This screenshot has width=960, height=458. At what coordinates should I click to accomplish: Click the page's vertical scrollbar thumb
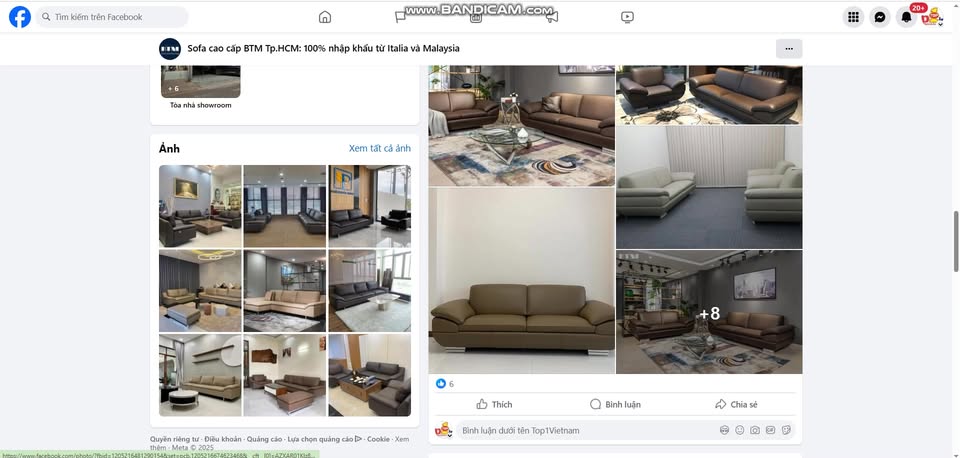956,242
